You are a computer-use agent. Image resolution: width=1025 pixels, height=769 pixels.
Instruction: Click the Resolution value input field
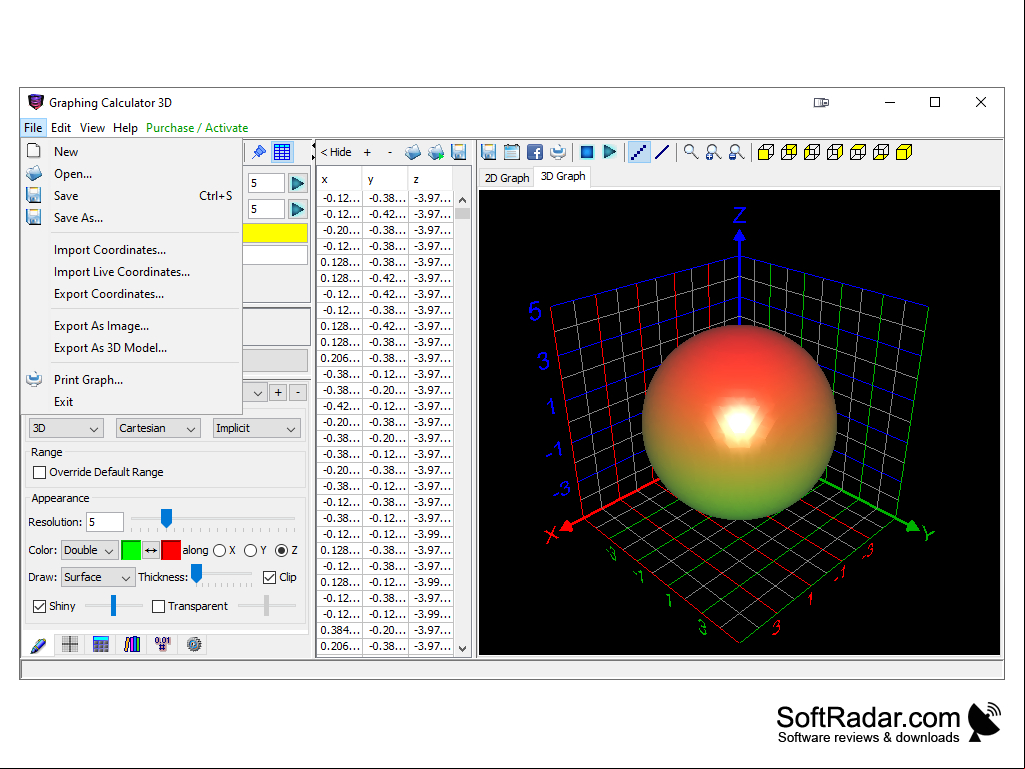click(105, 522)
